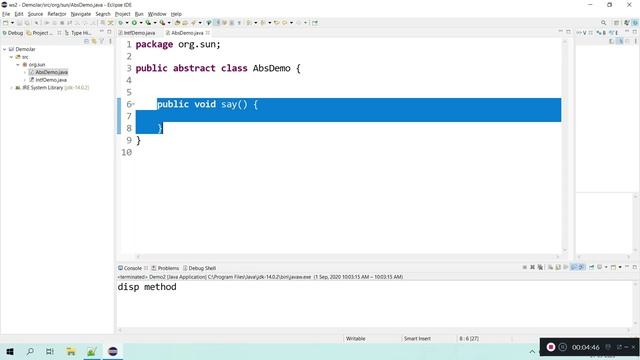Image resolution: width=640 pixels, height=360 pixels.
Task: Click the recording stop button
Action: pos(551,347)
